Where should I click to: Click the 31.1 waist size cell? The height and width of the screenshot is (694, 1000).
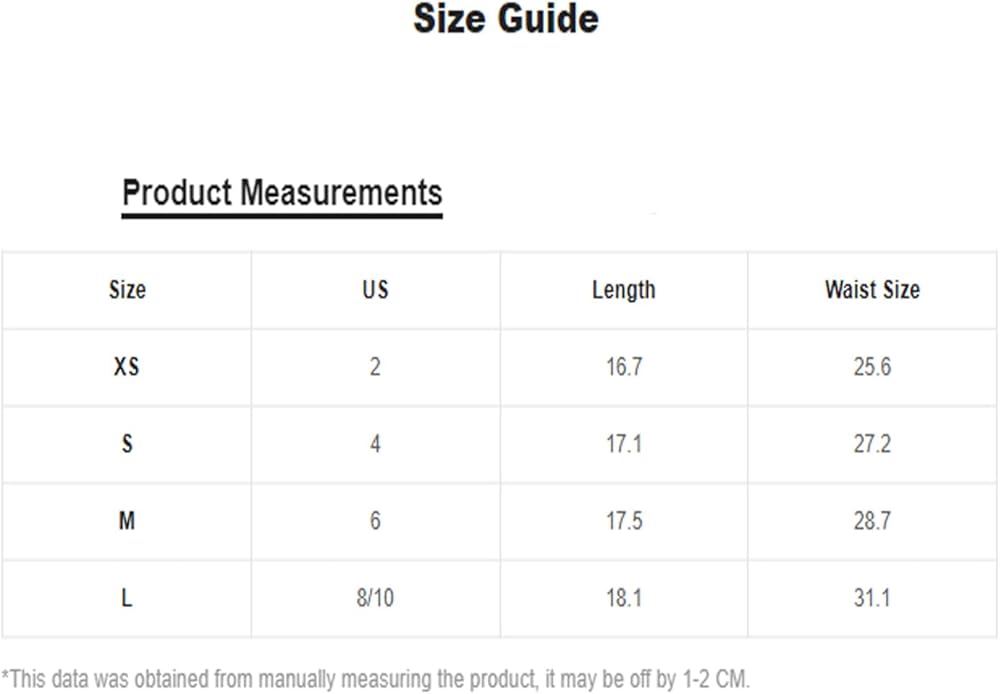tap(872, 598)
